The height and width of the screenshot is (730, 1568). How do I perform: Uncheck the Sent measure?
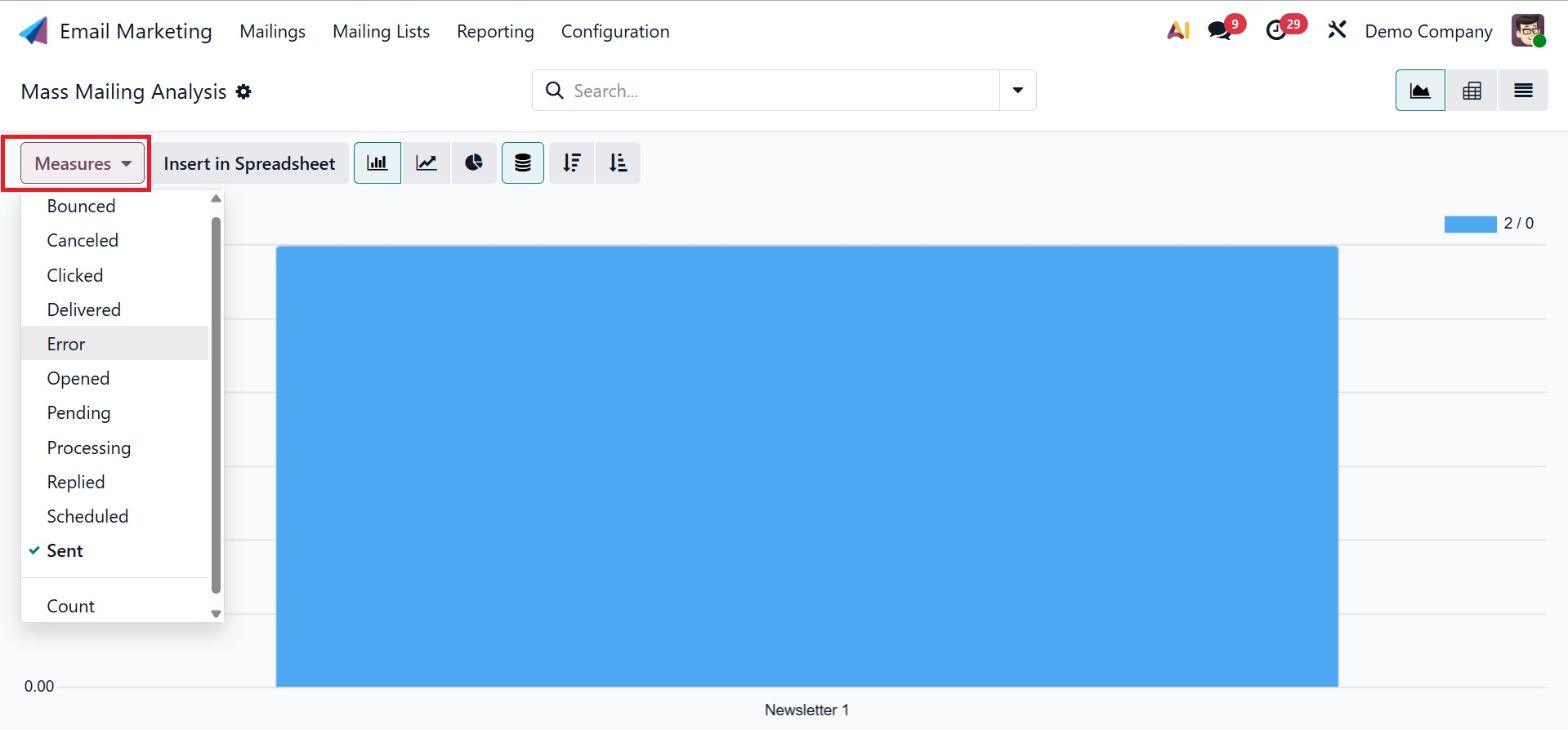click(115, 550)
